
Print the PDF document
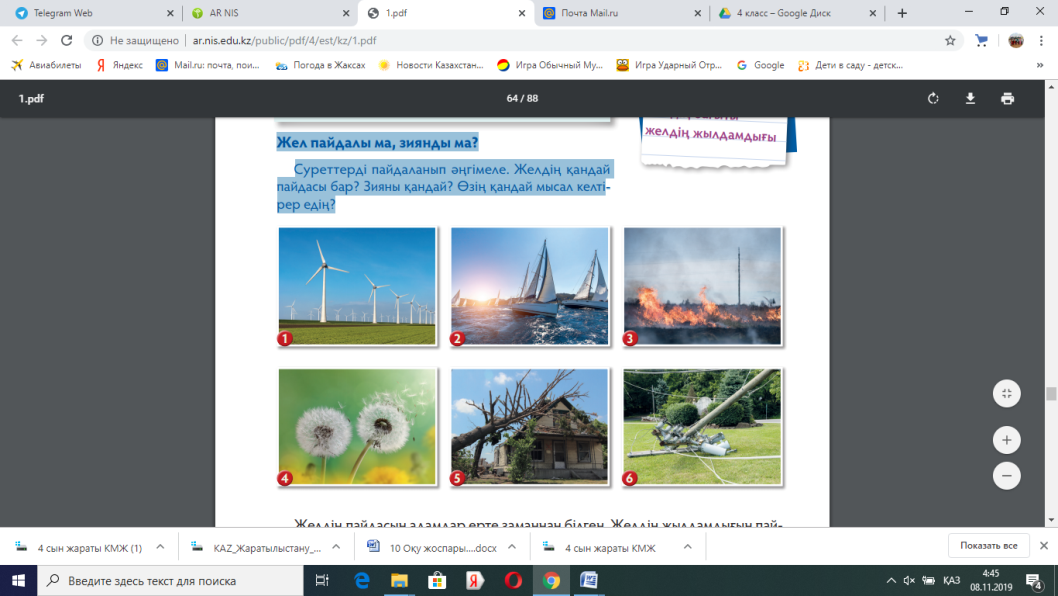[x=1007, y=99]
